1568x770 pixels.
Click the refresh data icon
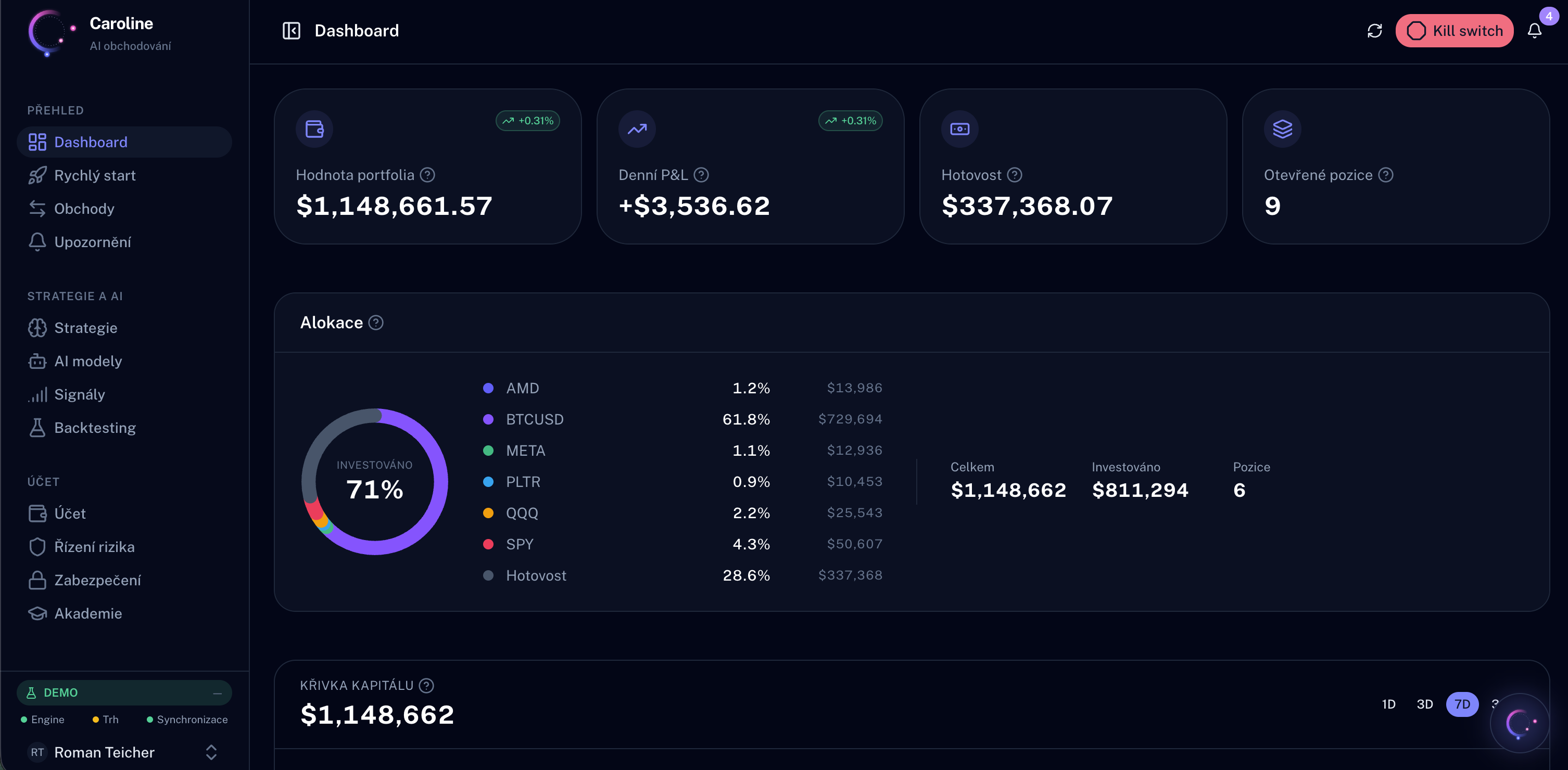click(x=1374, y=31)
